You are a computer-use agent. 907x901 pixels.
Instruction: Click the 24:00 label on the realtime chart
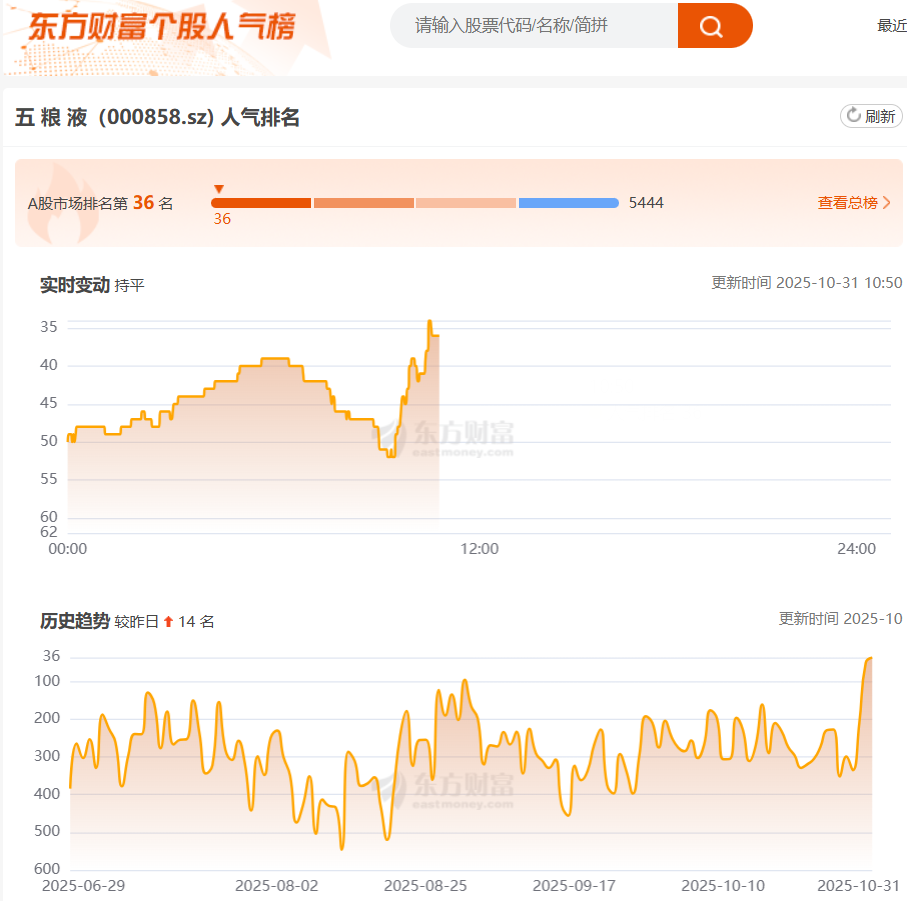click(857, 549)
